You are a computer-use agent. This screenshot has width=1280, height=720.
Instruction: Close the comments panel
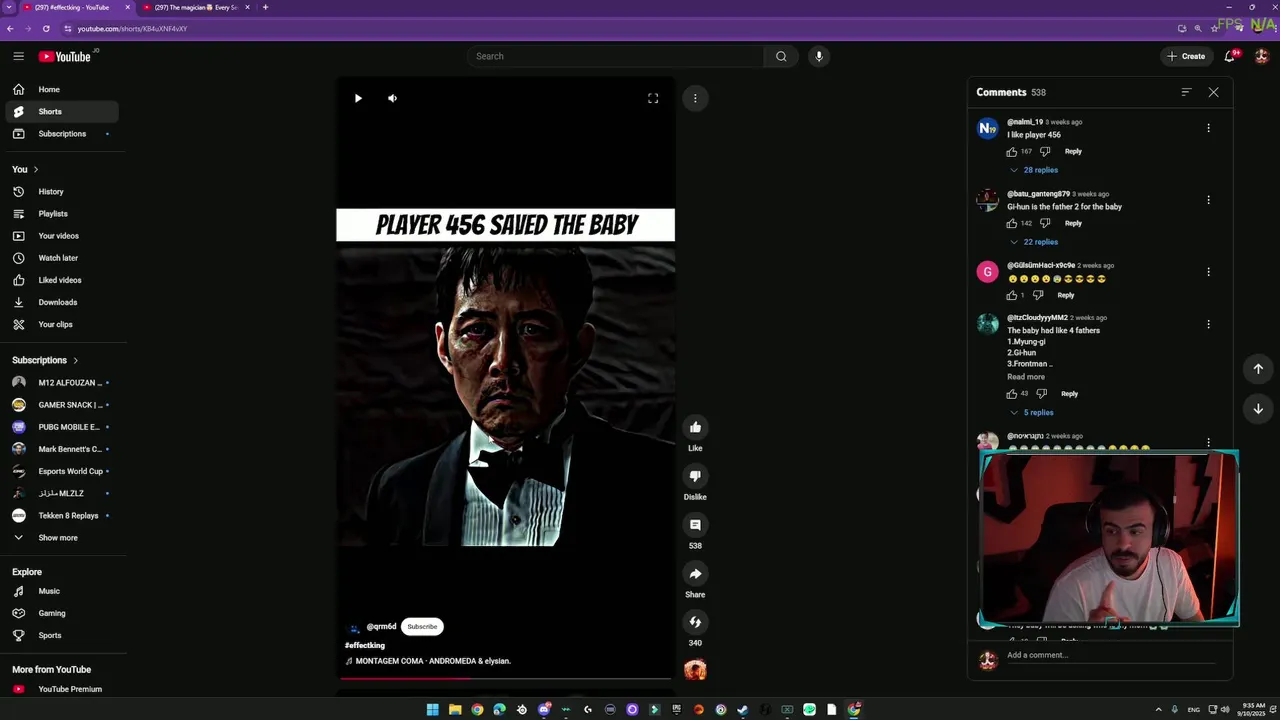pos(1213,92)
